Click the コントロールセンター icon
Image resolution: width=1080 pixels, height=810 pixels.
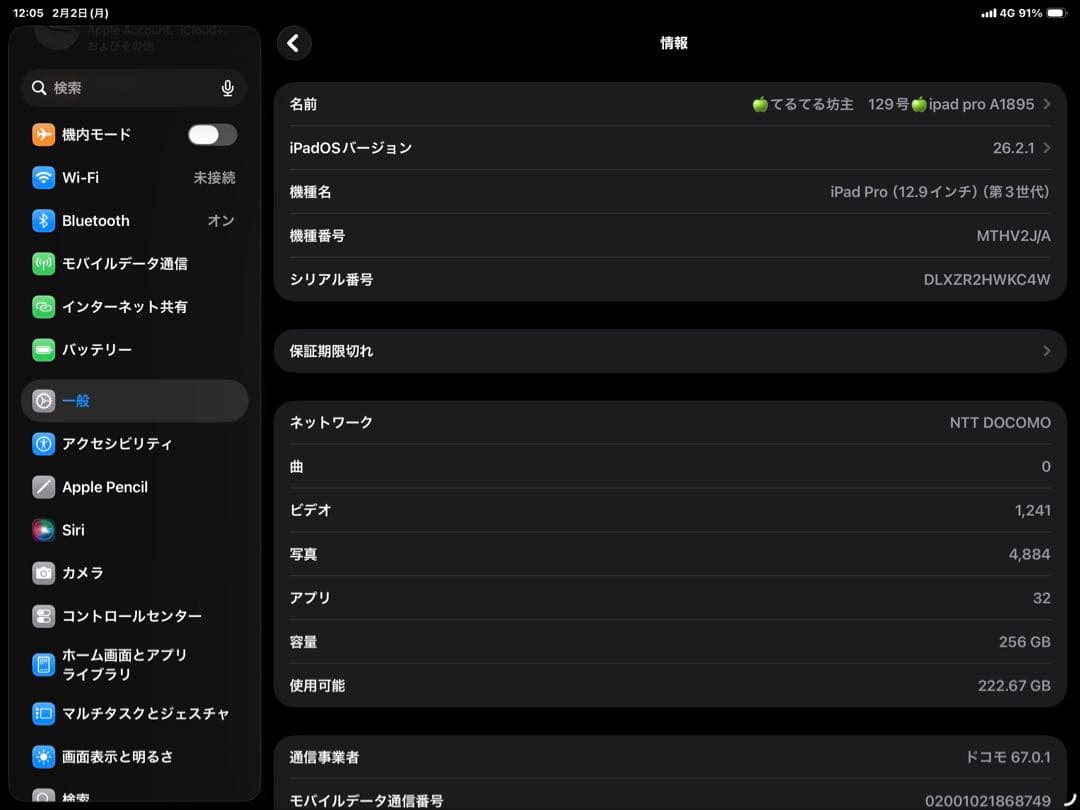point(44,616)
